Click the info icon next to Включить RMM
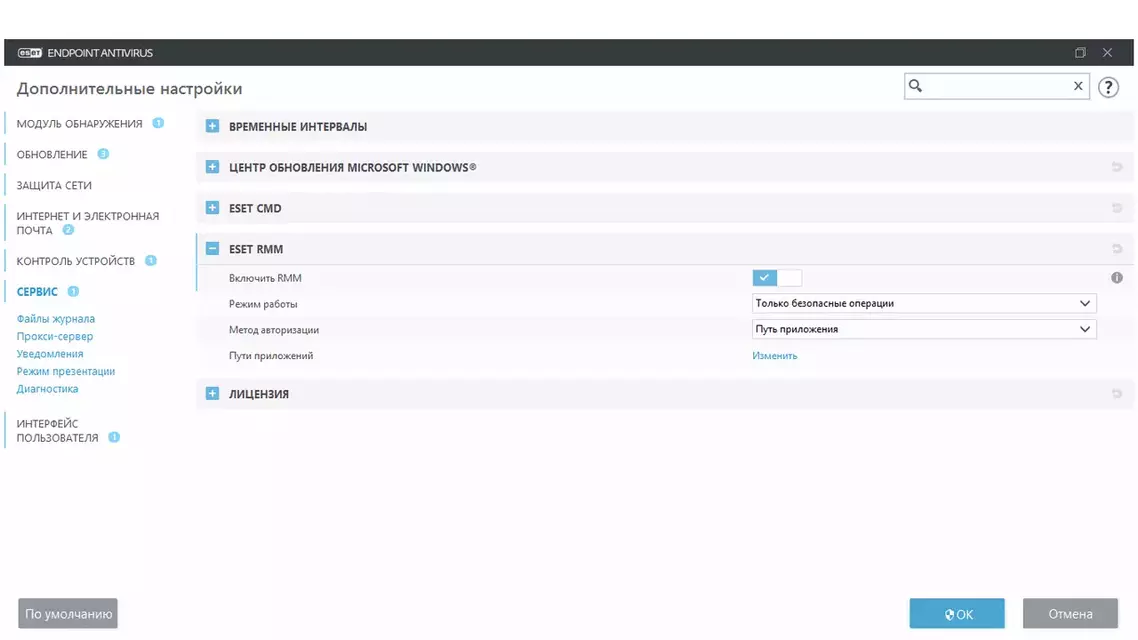 1116,278
